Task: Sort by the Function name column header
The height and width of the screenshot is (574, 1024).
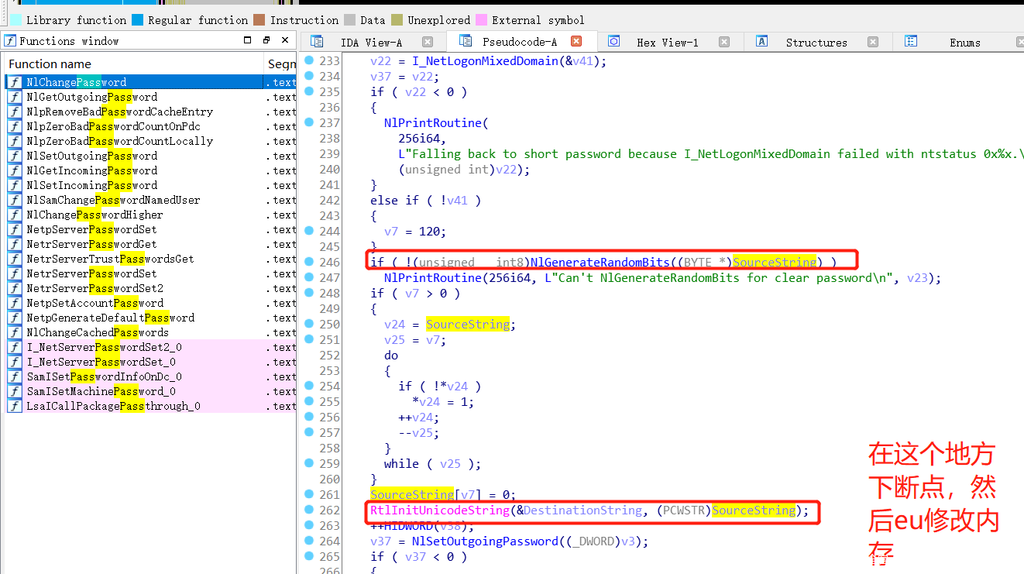Action: point(50,64)
